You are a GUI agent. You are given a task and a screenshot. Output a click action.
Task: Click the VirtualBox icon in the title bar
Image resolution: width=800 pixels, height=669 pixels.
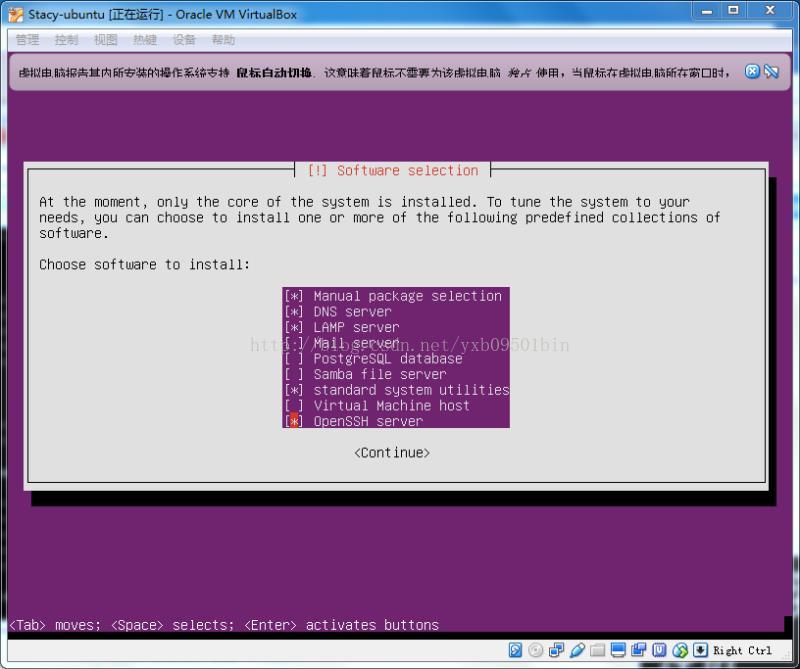coord(16,14)
